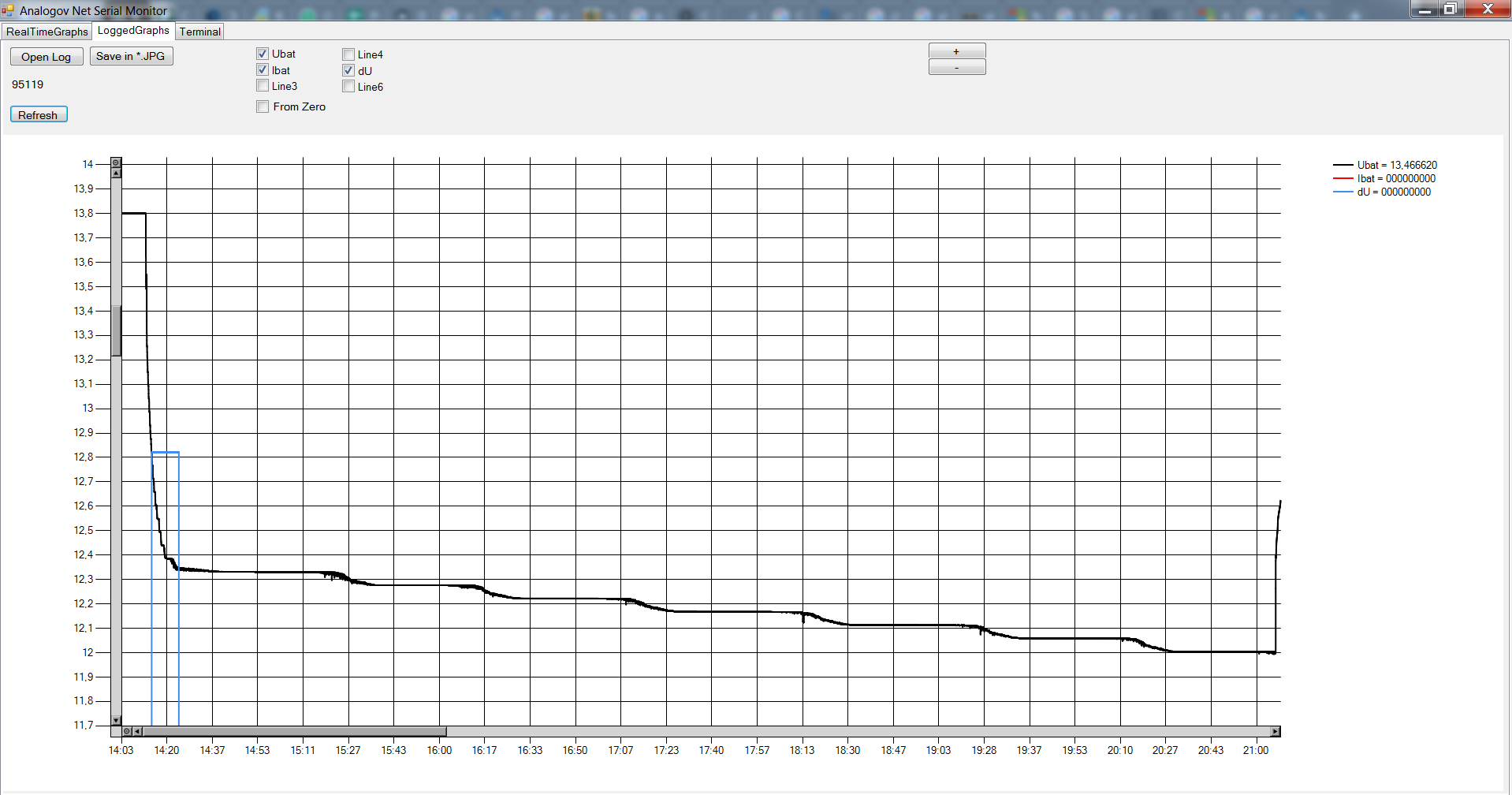Image resolution: width=1512 pixels, height=795 pixels.
Task: Enable the Line4 checkbox
Action: pos(348,54)
